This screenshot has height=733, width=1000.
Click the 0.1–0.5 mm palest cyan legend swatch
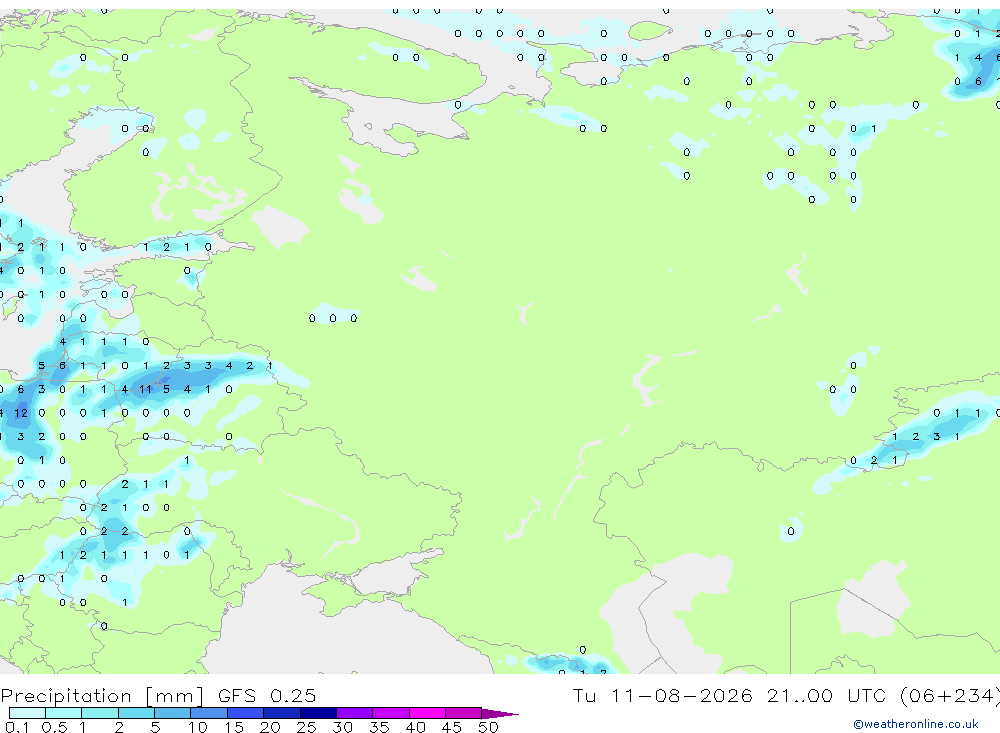[27, 713]
